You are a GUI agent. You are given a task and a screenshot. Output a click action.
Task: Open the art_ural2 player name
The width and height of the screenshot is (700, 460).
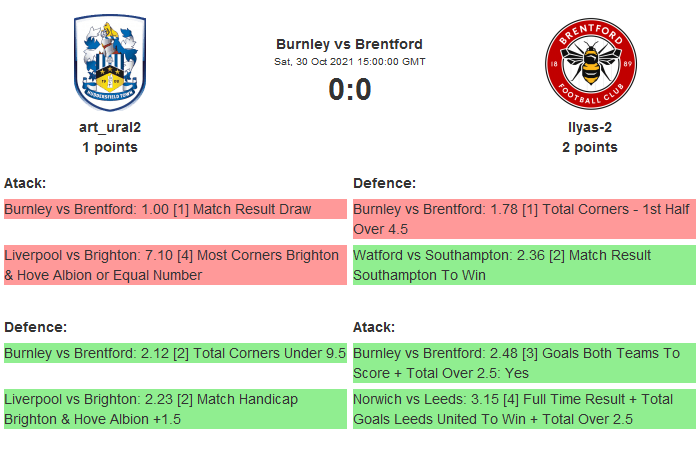(110, 127)
